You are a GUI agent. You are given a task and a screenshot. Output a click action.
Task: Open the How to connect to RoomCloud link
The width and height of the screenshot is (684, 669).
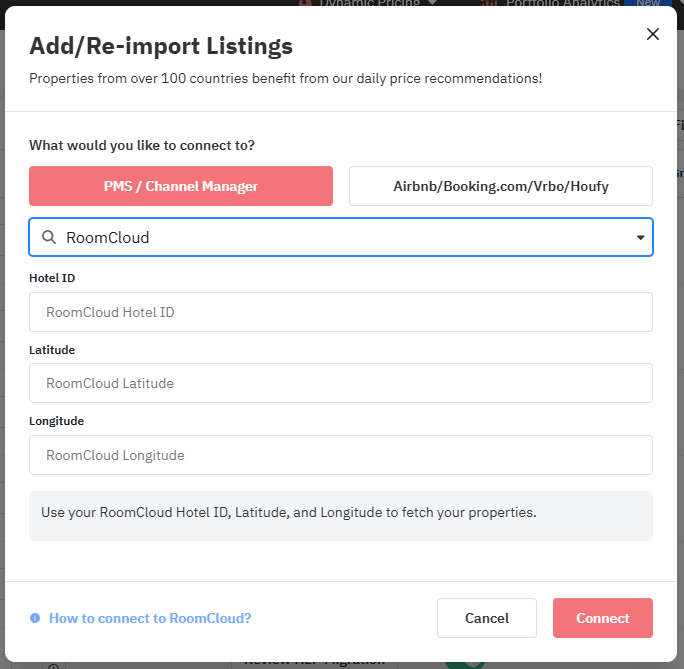click(x=150, y=618)
